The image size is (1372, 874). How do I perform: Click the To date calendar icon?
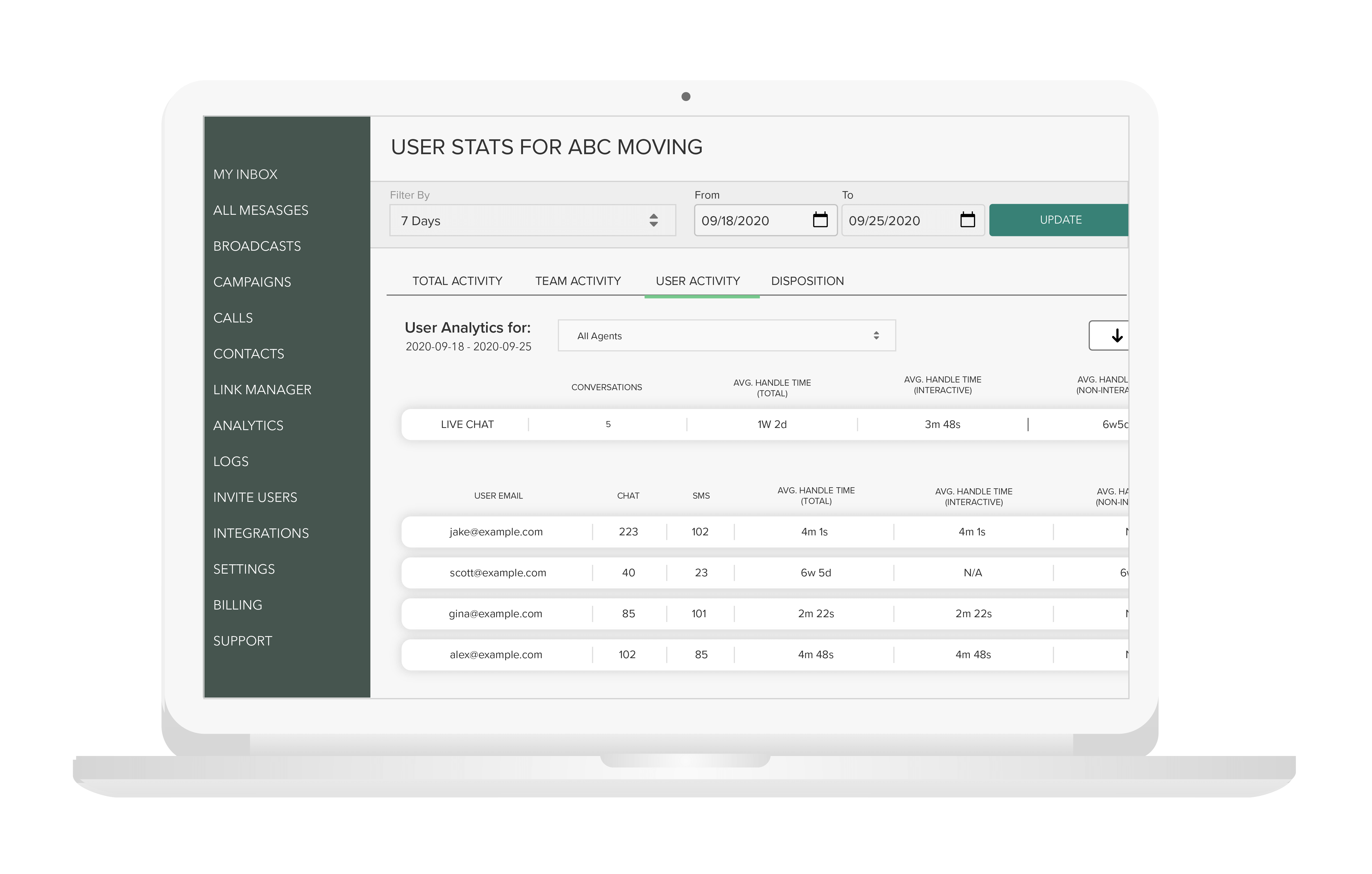click(968, 220)
